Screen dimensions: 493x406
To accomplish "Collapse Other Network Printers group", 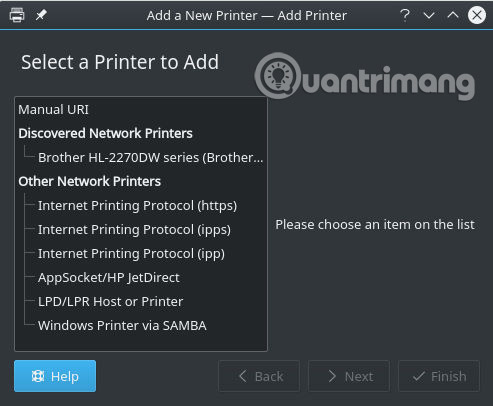I will point(90,181).
